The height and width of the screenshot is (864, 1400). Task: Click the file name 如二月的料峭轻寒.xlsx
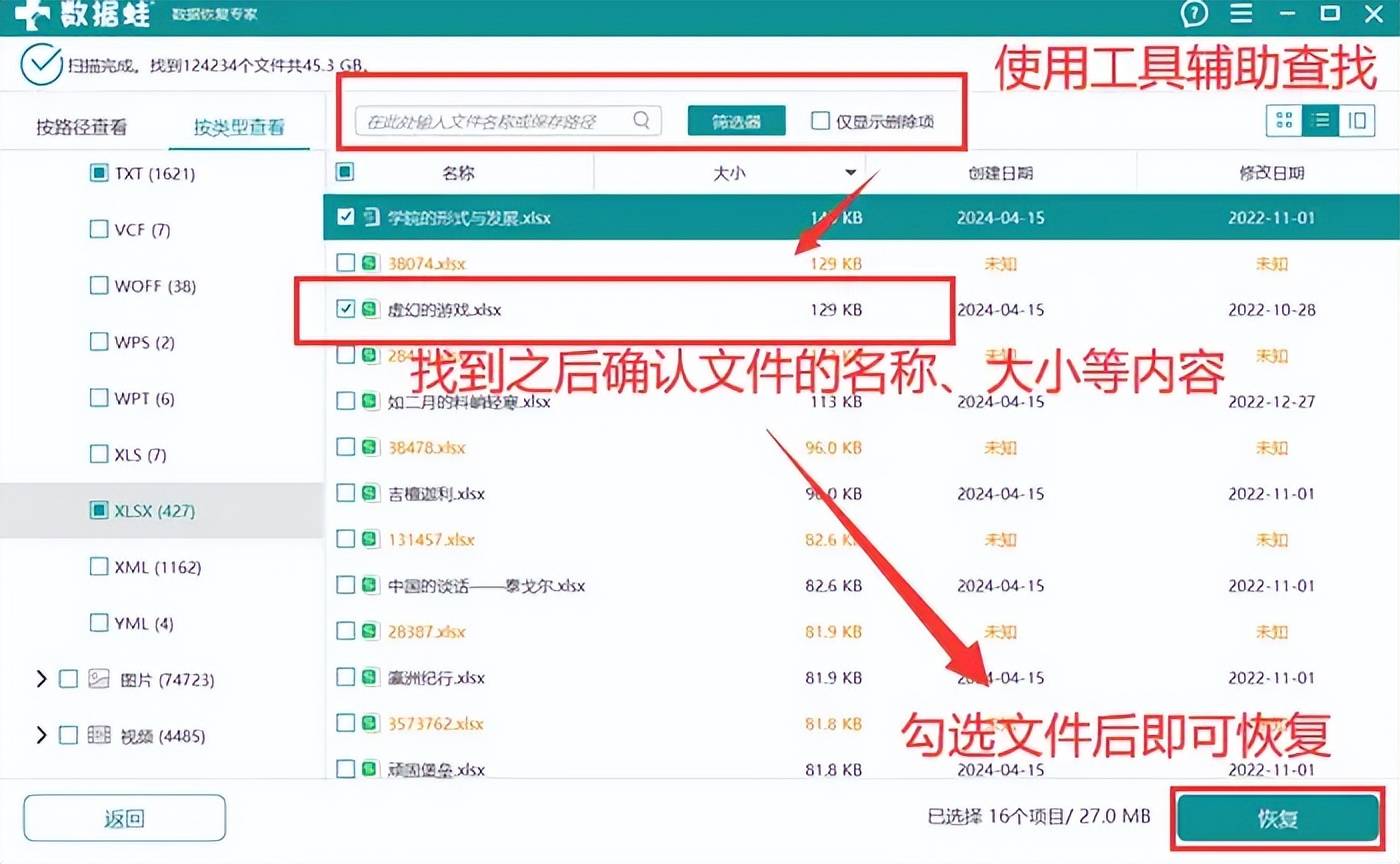pos(469,401)
